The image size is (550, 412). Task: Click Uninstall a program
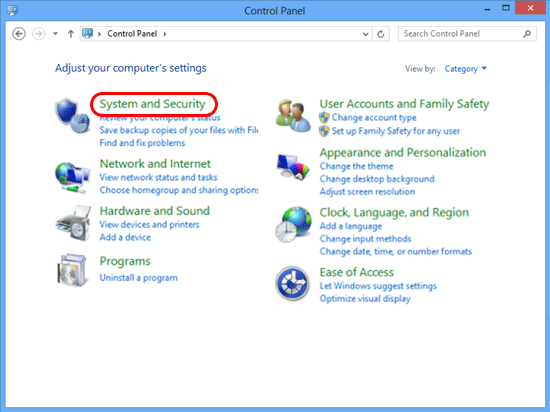pyautogui.click(x=138, y=278)
